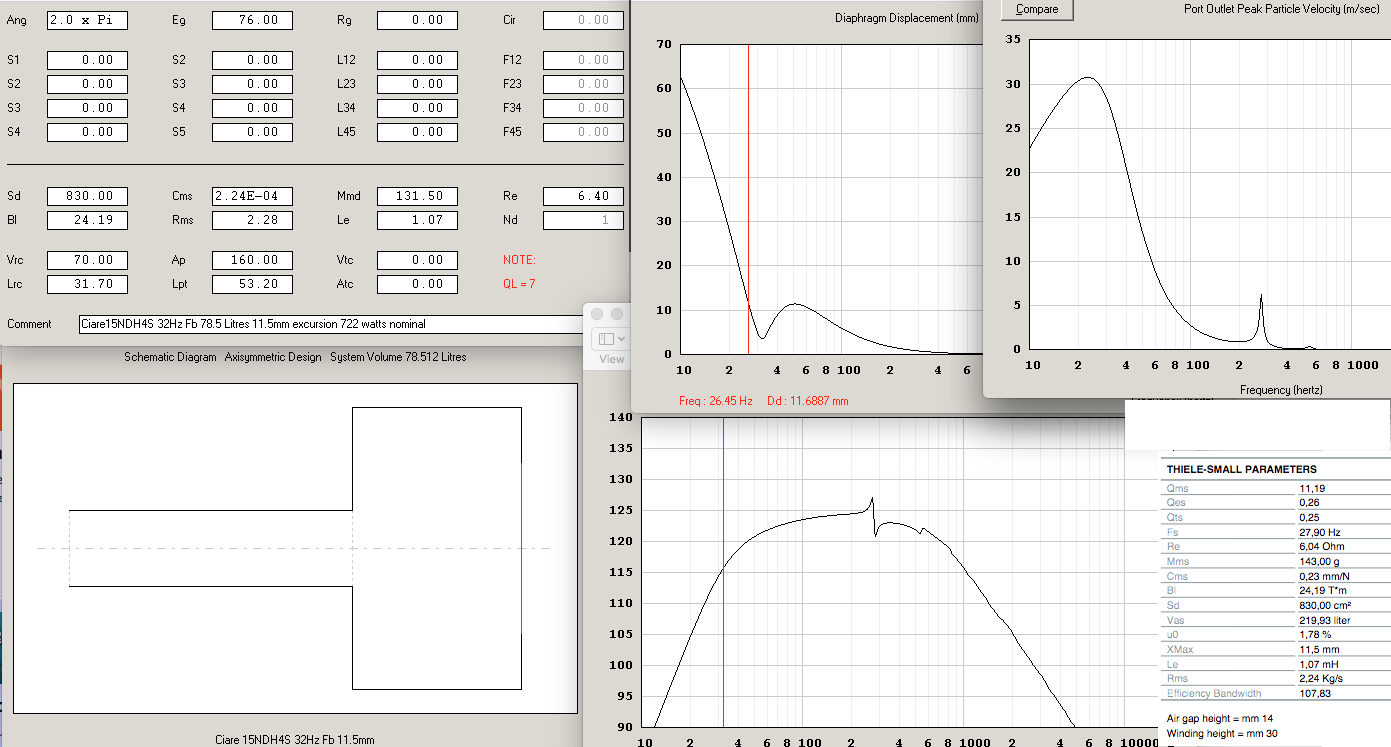This screenshot has width=1391, height=747.
Task: Select the Qms value 11,19
Action: (1312, 488)
